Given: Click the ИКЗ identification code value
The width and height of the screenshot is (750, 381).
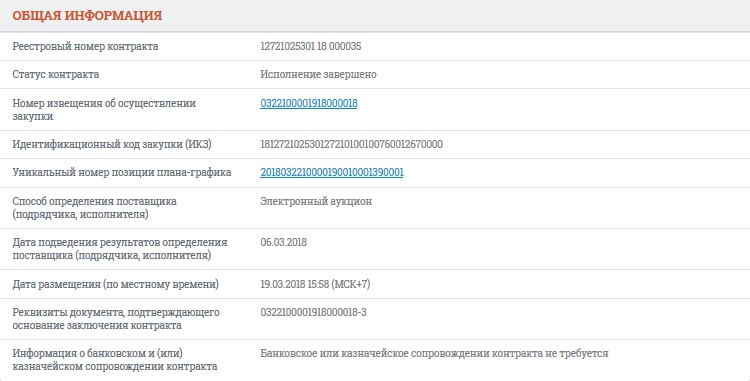Looking at the screenshot, I should [x=351, y=144].
